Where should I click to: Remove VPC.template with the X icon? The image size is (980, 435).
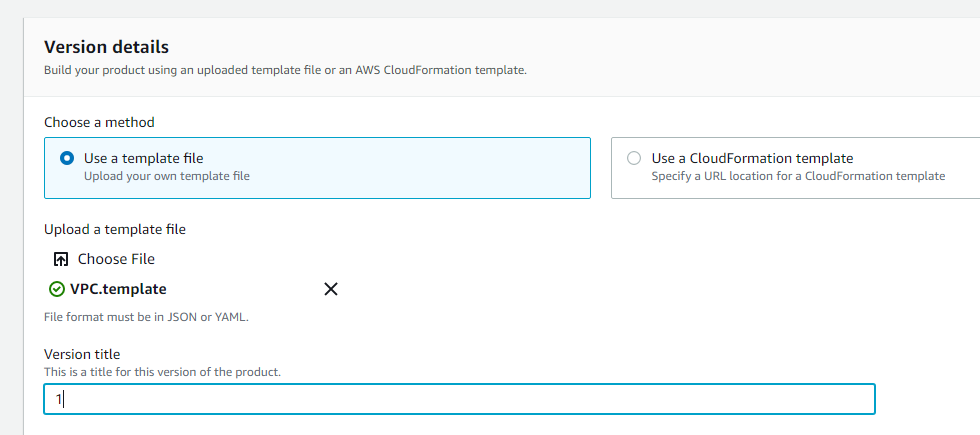331,289
